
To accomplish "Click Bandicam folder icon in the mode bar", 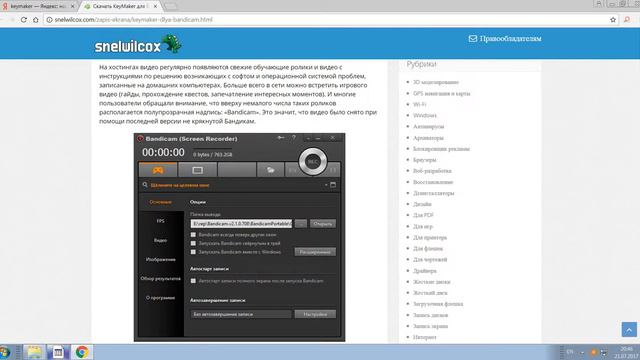I will (270, 170).
